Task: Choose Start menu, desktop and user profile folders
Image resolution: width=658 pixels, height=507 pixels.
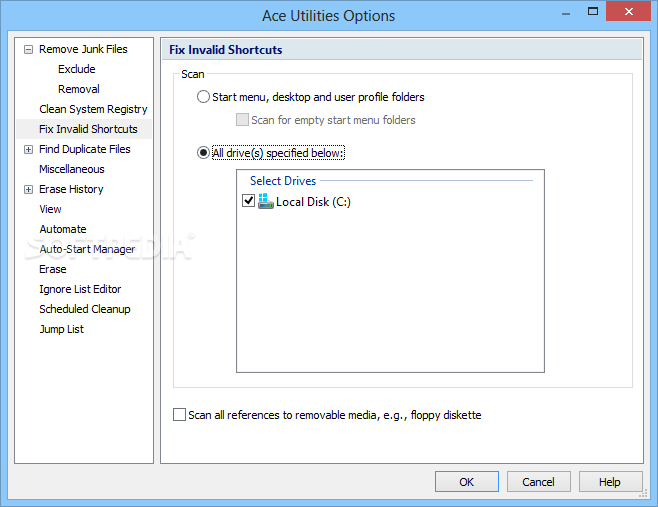Action: [x=311, y=97]
